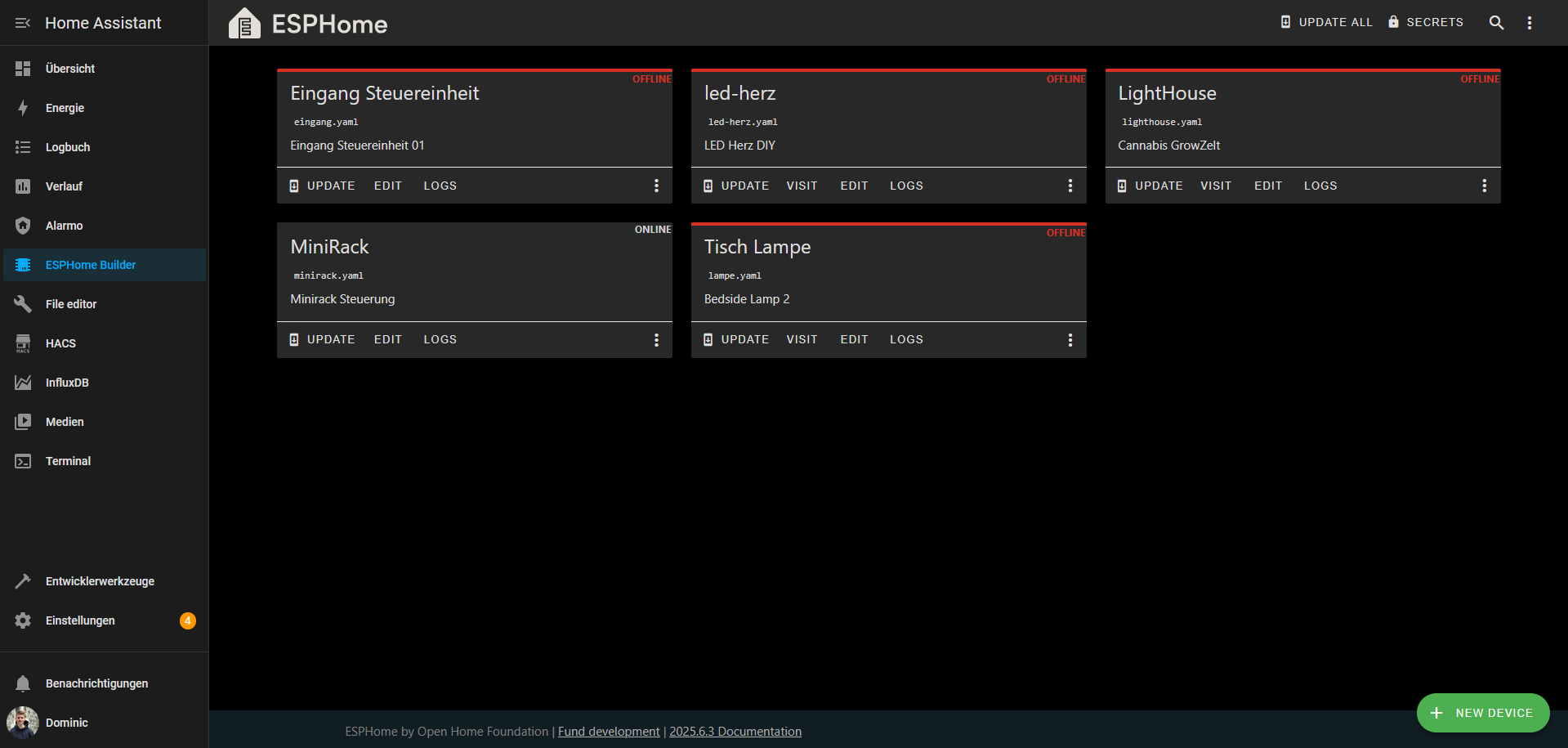Update the Eingang Steuereinheit device
This screenshot has width=1568, height=748.
(322, 186)
